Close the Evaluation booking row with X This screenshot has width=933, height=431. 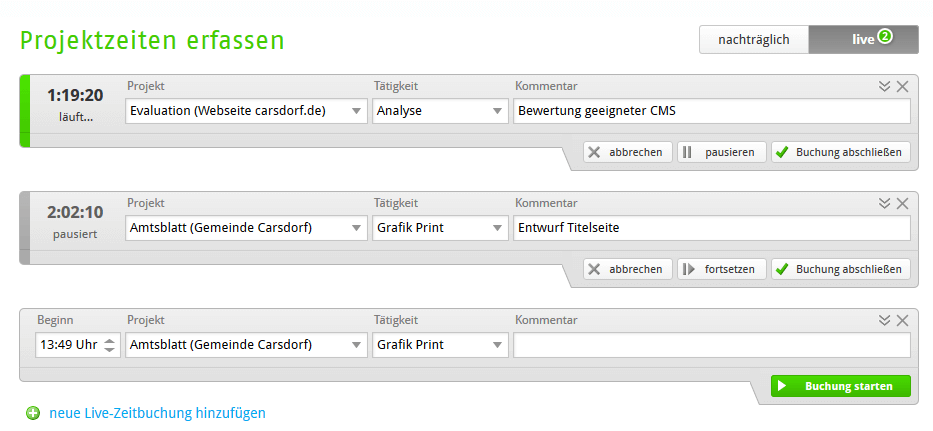(x=902, y=86)
